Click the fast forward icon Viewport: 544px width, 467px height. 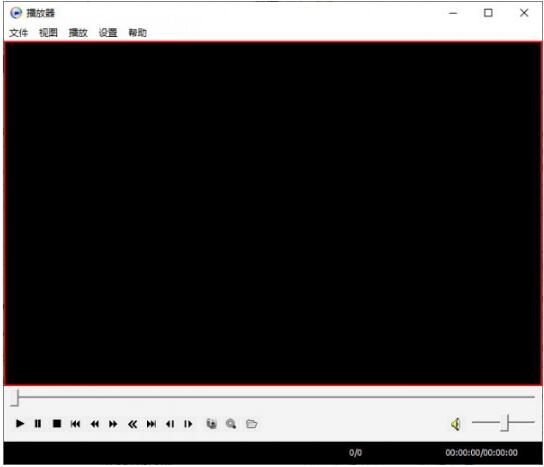113,424
